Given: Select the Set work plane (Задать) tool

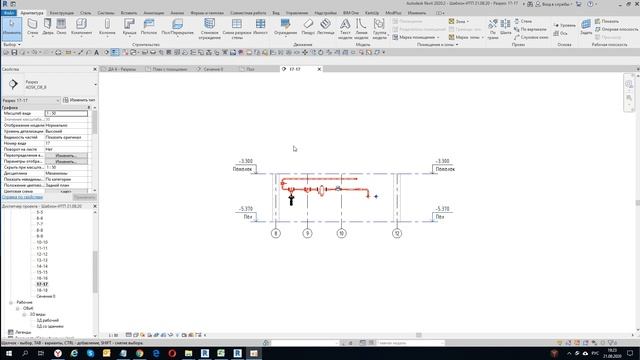Looking at the screenshot, I should click(x=586, y=27).
